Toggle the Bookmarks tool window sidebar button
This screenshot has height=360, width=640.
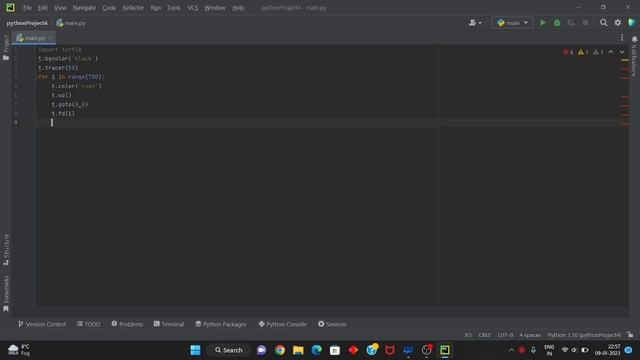point(6,293)
